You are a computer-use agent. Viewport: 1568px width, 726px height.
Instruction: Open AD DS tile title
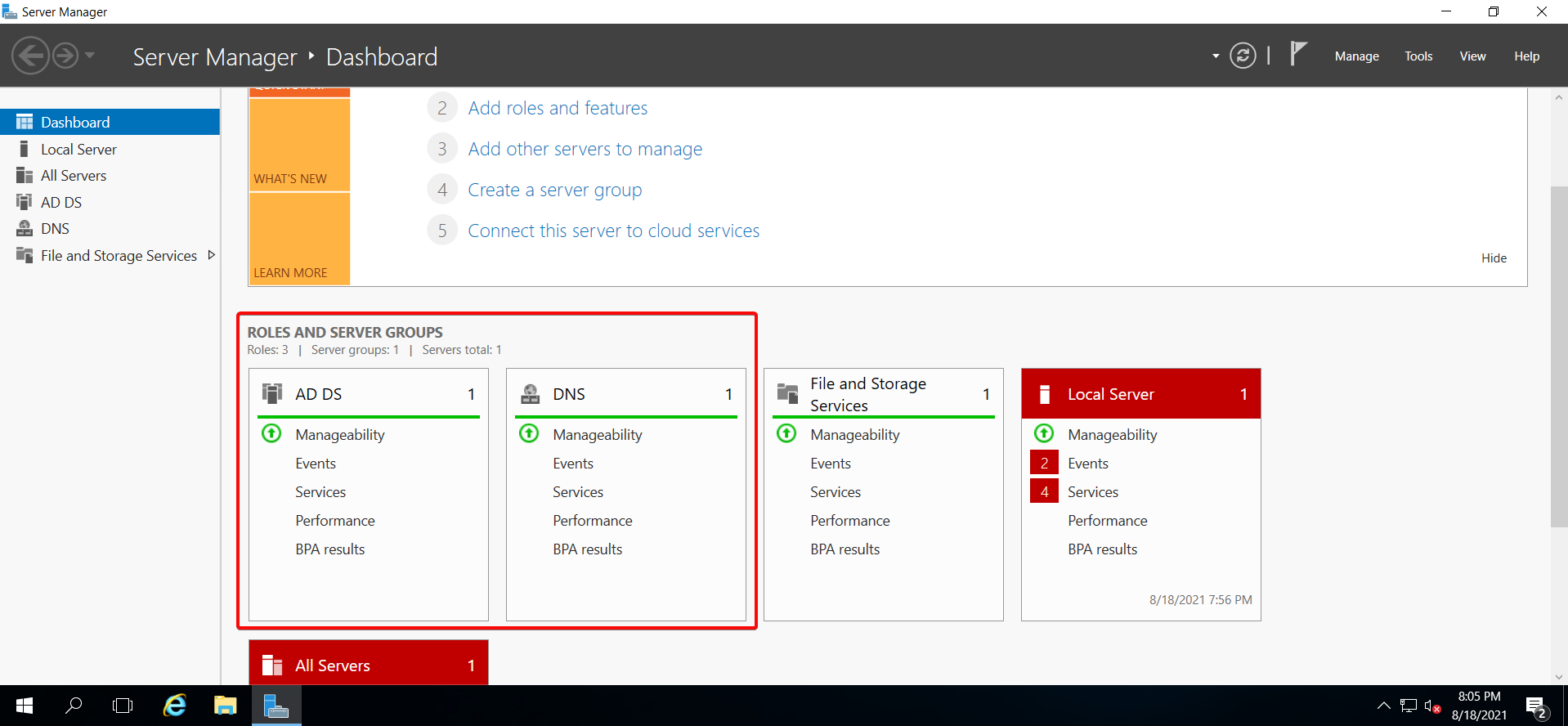coord(319,394)
